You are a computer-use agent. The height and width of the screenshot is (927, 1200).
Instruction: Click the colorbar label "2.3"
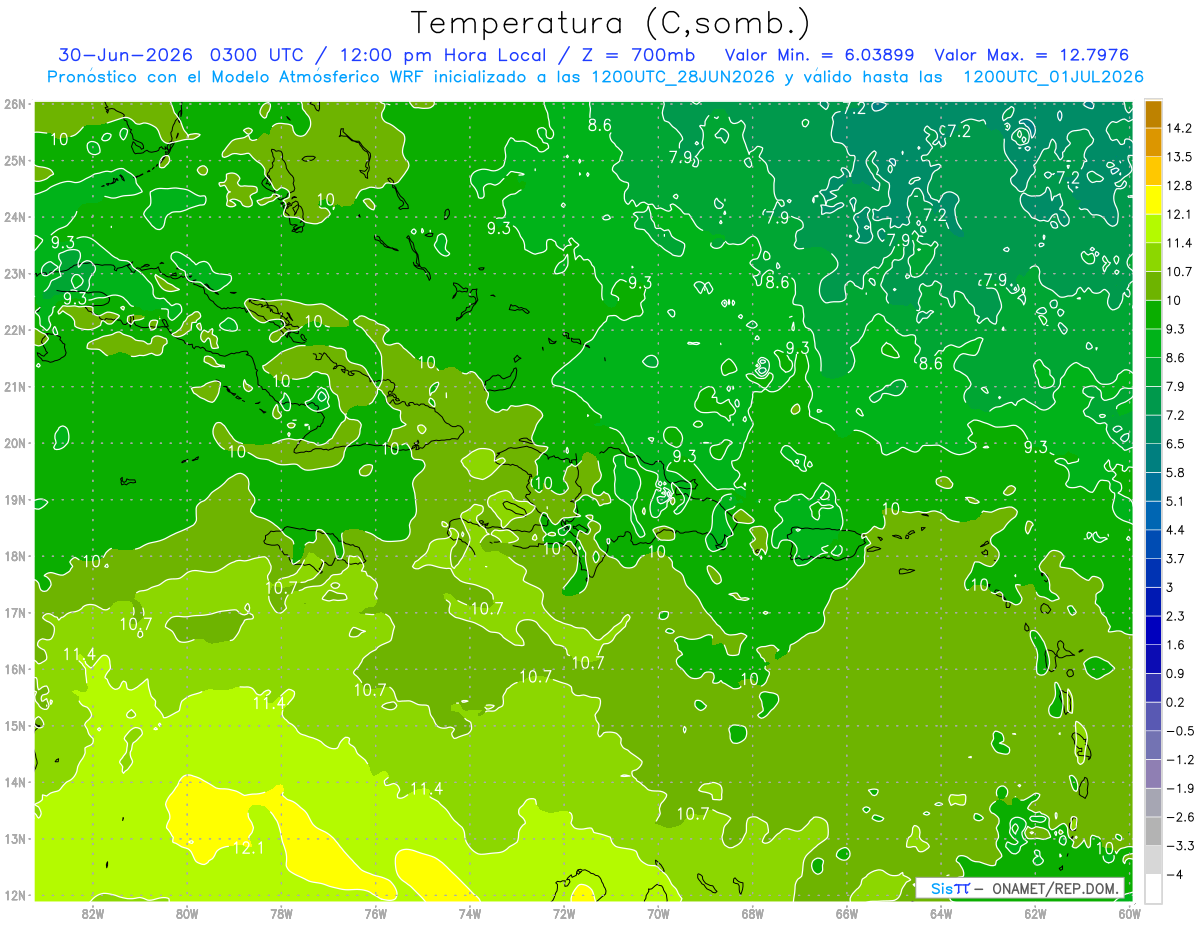[1175, 616]
